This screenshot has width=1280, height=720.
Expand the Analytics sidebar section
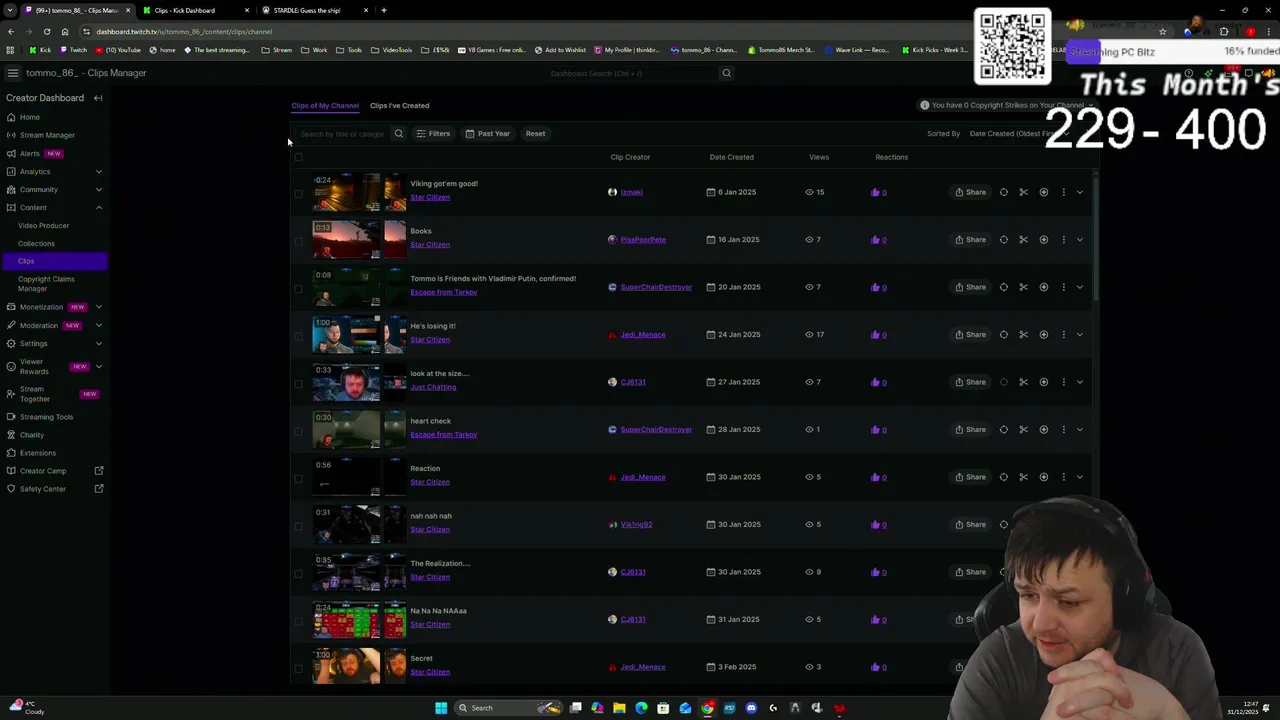coord(98,172)
